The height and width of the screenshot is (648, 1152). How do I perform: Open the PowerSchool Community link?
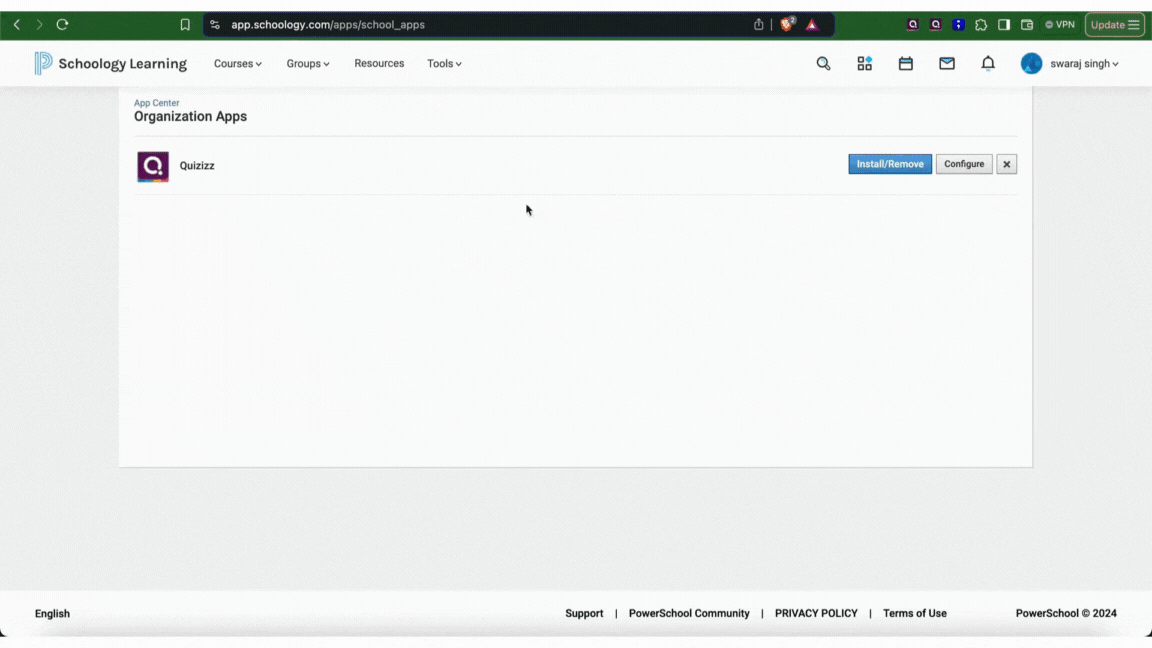click(x=689, y=613)
